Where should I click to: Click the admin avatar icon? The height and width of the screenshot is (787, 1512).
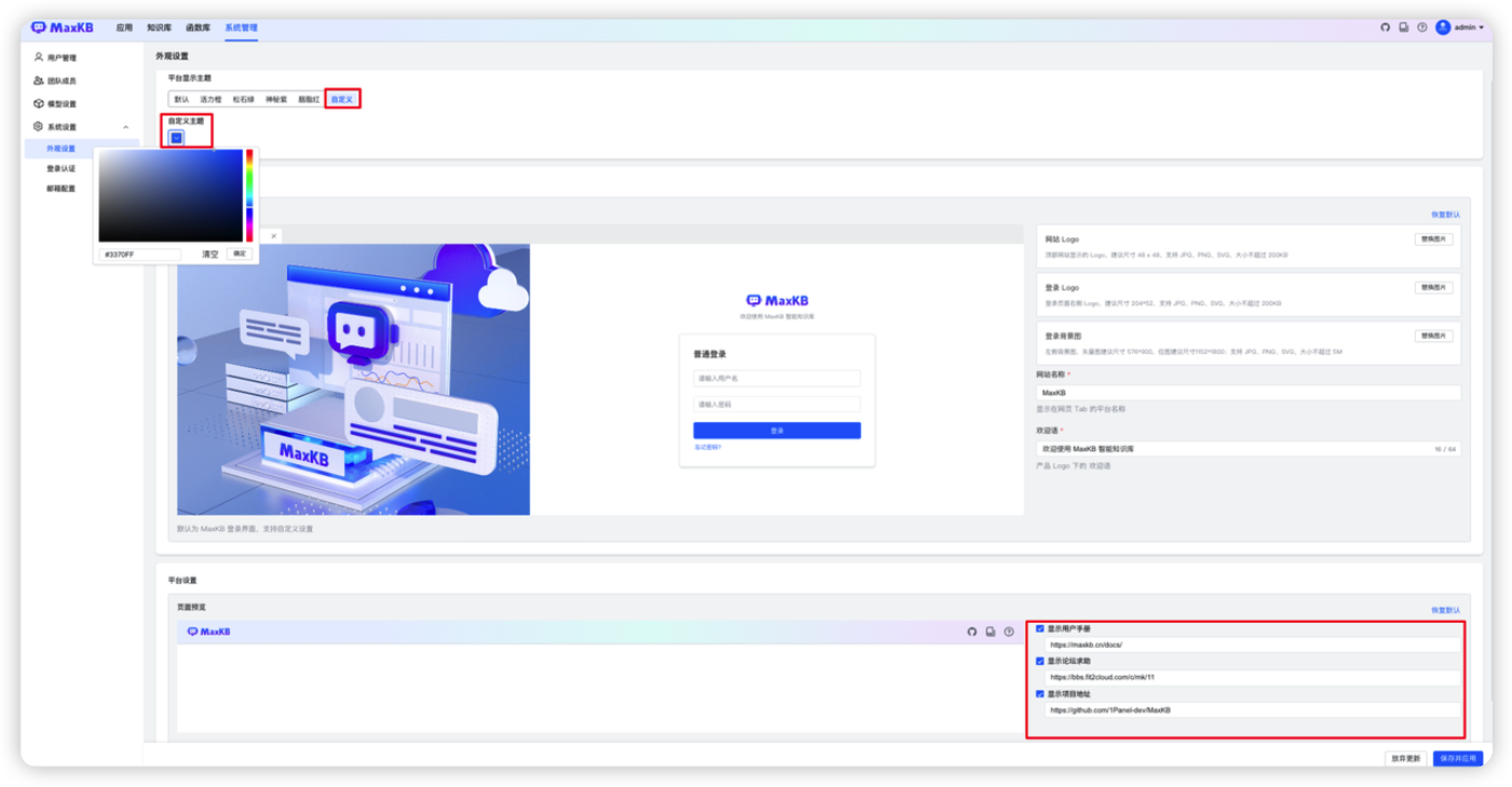click(1443, 27)
